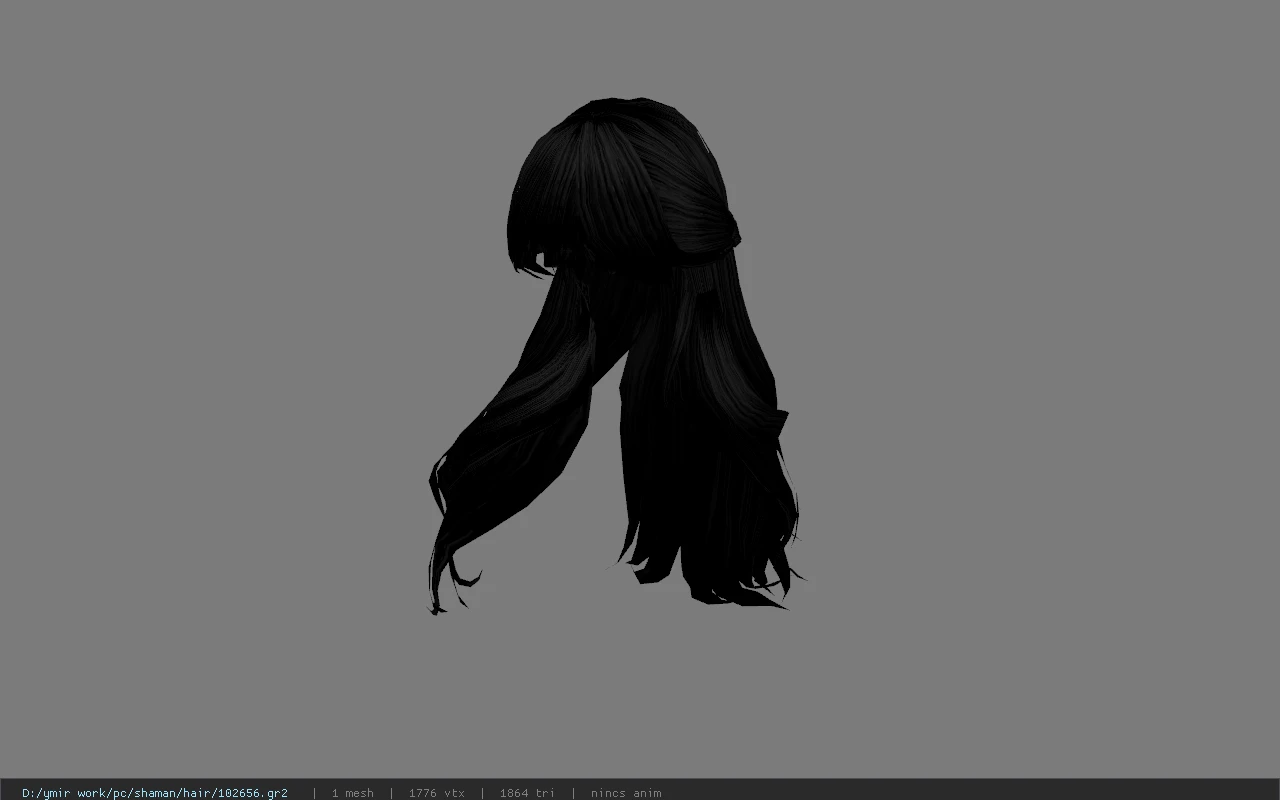The width and height of the screenshot is (1280, 800).
Task: Click the '1 mesh' status entry
Action: 353,793
